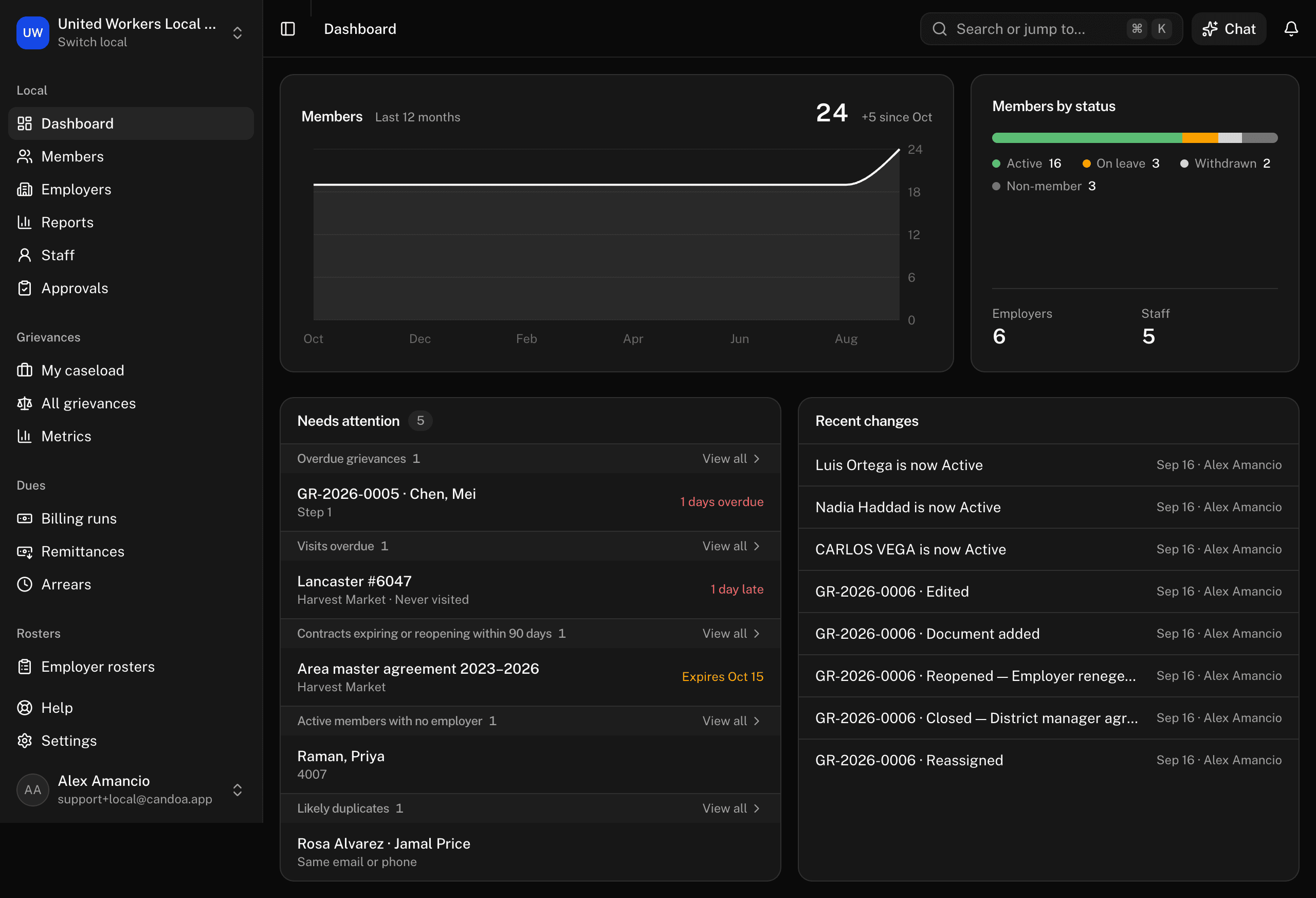The height and width of the screenshot is (898, 1316).
Task: Open View all for Active members with no employer
Action: tap(731, 721)
